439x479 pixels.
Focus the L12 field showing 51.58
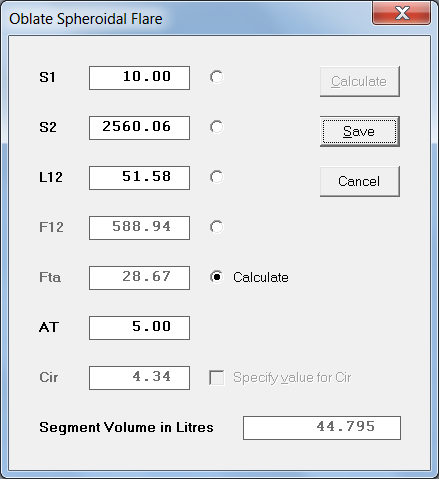point(139,178)
